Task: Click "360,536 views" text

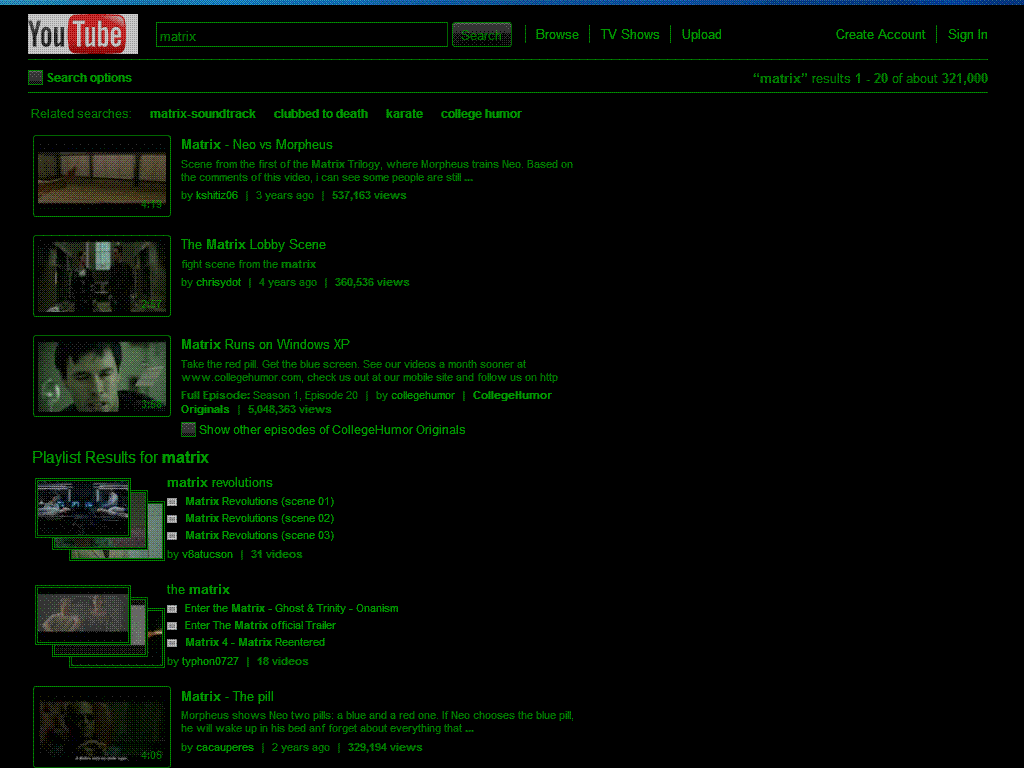Action: pos(372,282)
